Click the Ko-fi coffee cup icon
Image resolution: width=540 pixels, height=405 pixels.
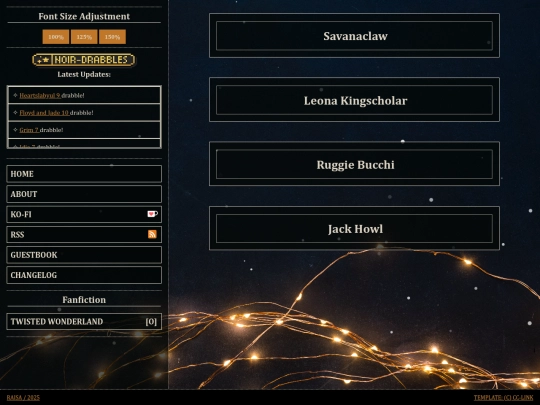point(153,214)
